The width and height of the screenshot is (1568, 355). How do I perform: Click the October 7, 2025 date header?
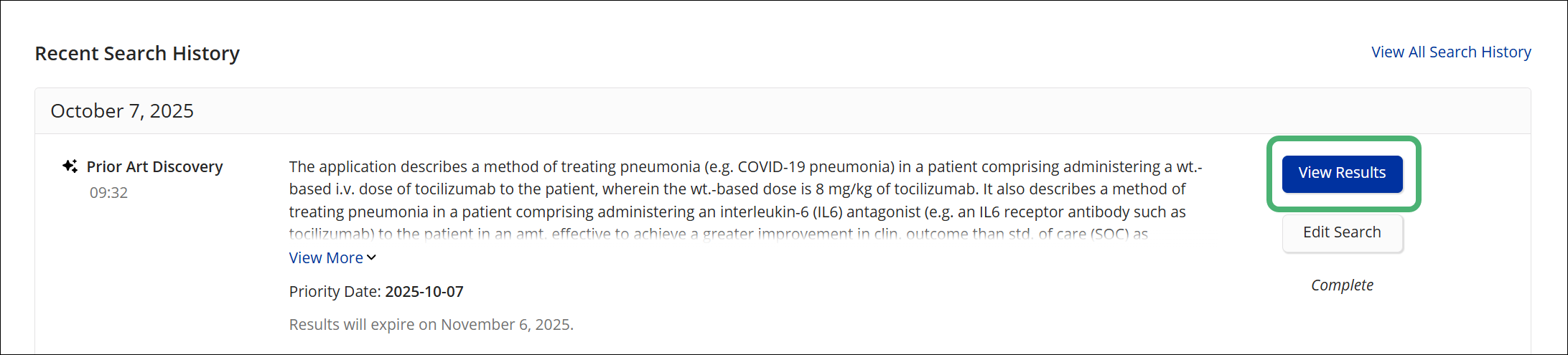coord(122,111)
